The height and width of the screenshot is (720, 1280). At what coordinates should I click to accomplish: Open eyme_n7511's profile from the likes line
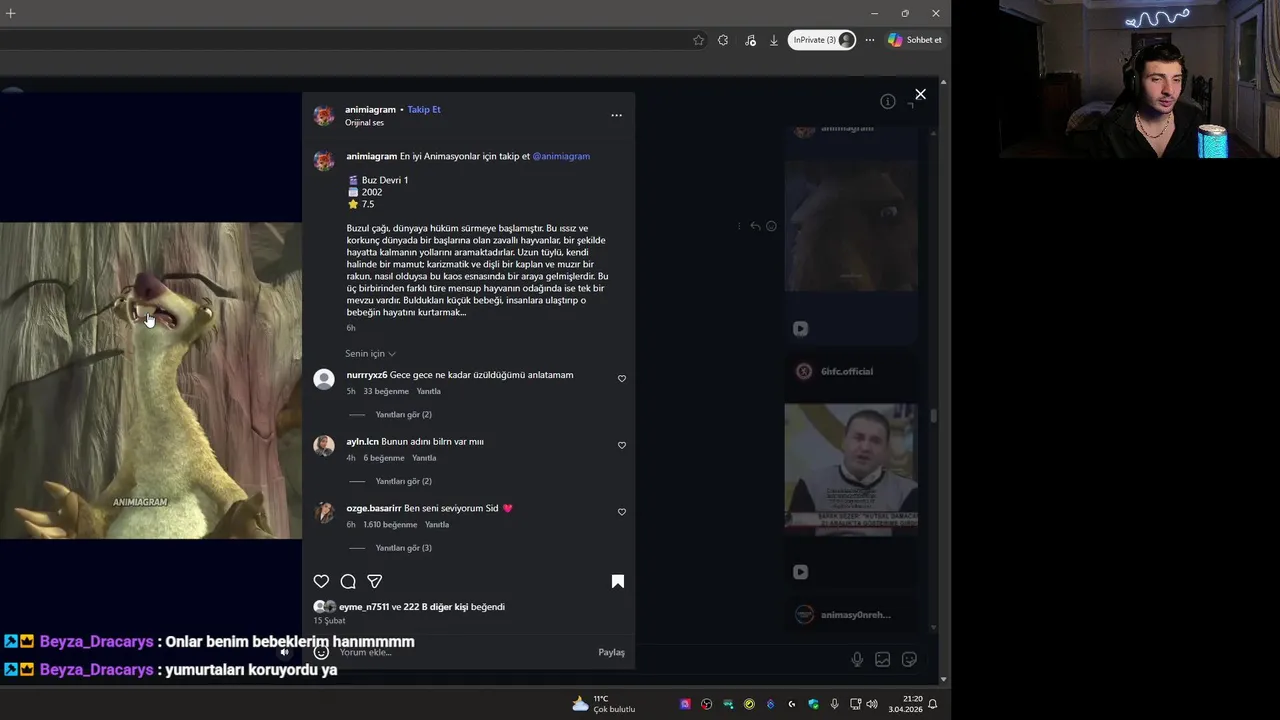coord(364,607)
